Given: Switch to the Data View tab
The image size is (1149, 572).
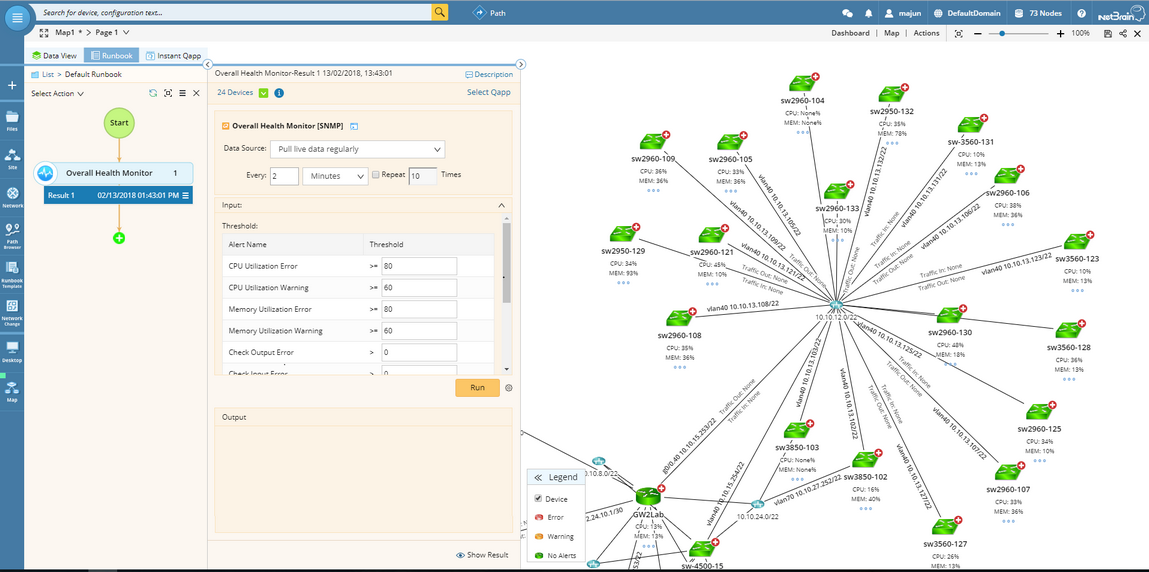Looking at the screenshot, I should click(x=54, y=56).
